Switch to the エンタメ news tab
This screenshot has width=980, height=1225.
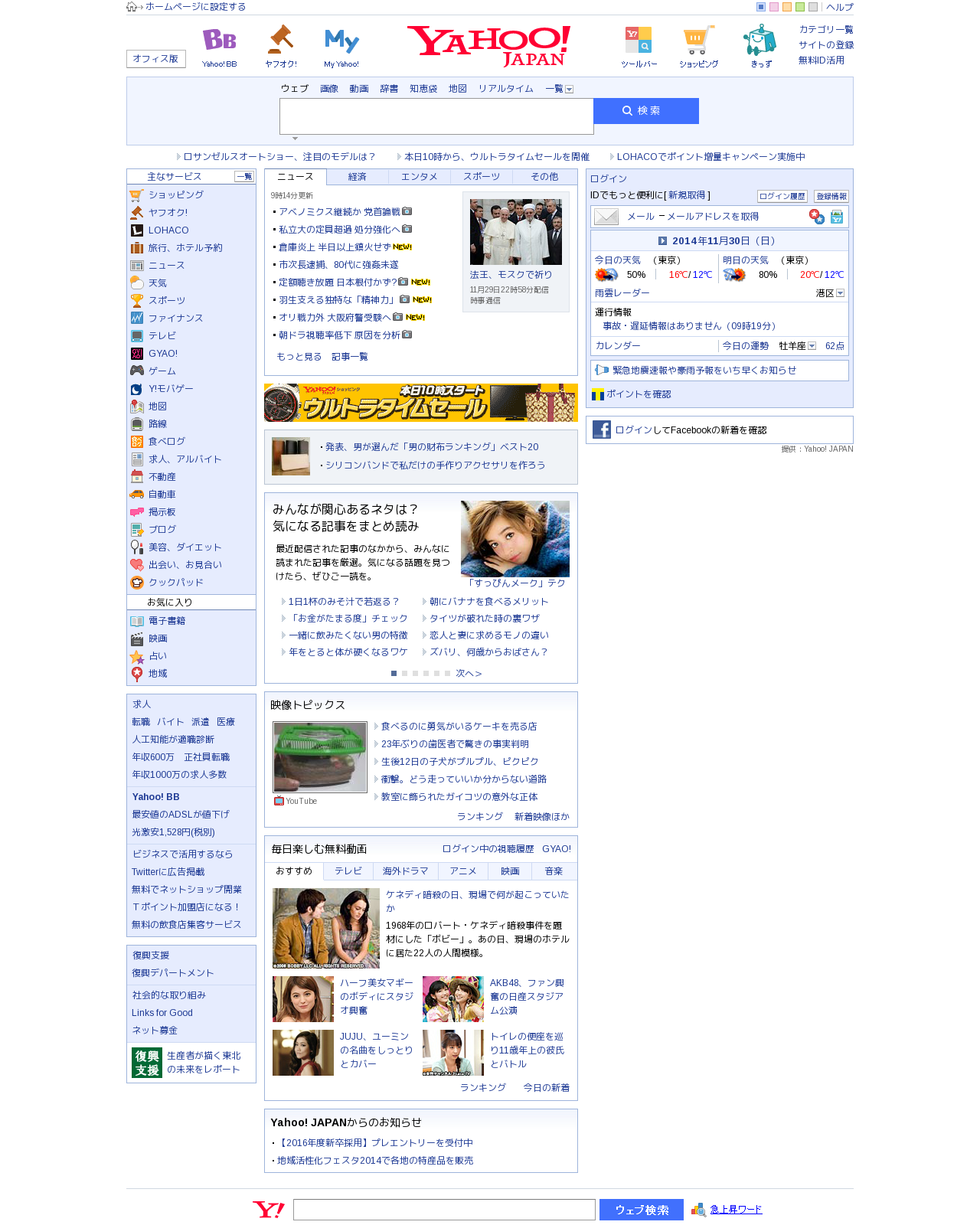pyautogui.click(x=420, y=177)
